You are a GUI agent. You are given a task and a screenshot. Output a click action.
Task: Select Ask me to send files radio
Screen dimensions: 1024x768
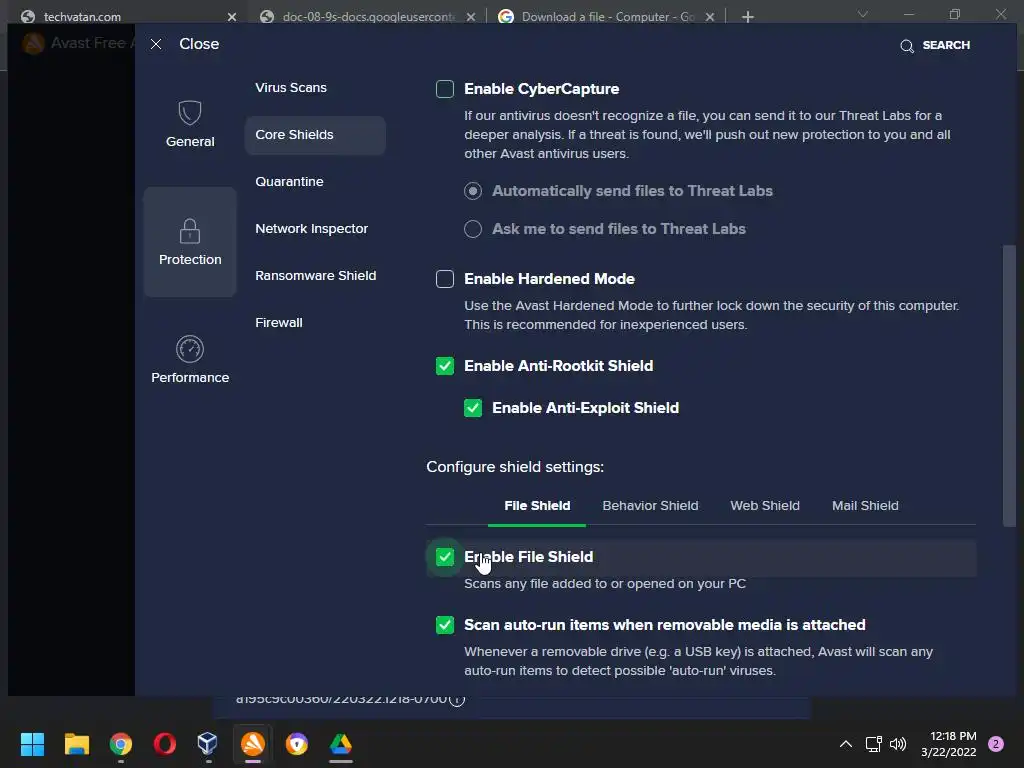[x=473, y=229]
